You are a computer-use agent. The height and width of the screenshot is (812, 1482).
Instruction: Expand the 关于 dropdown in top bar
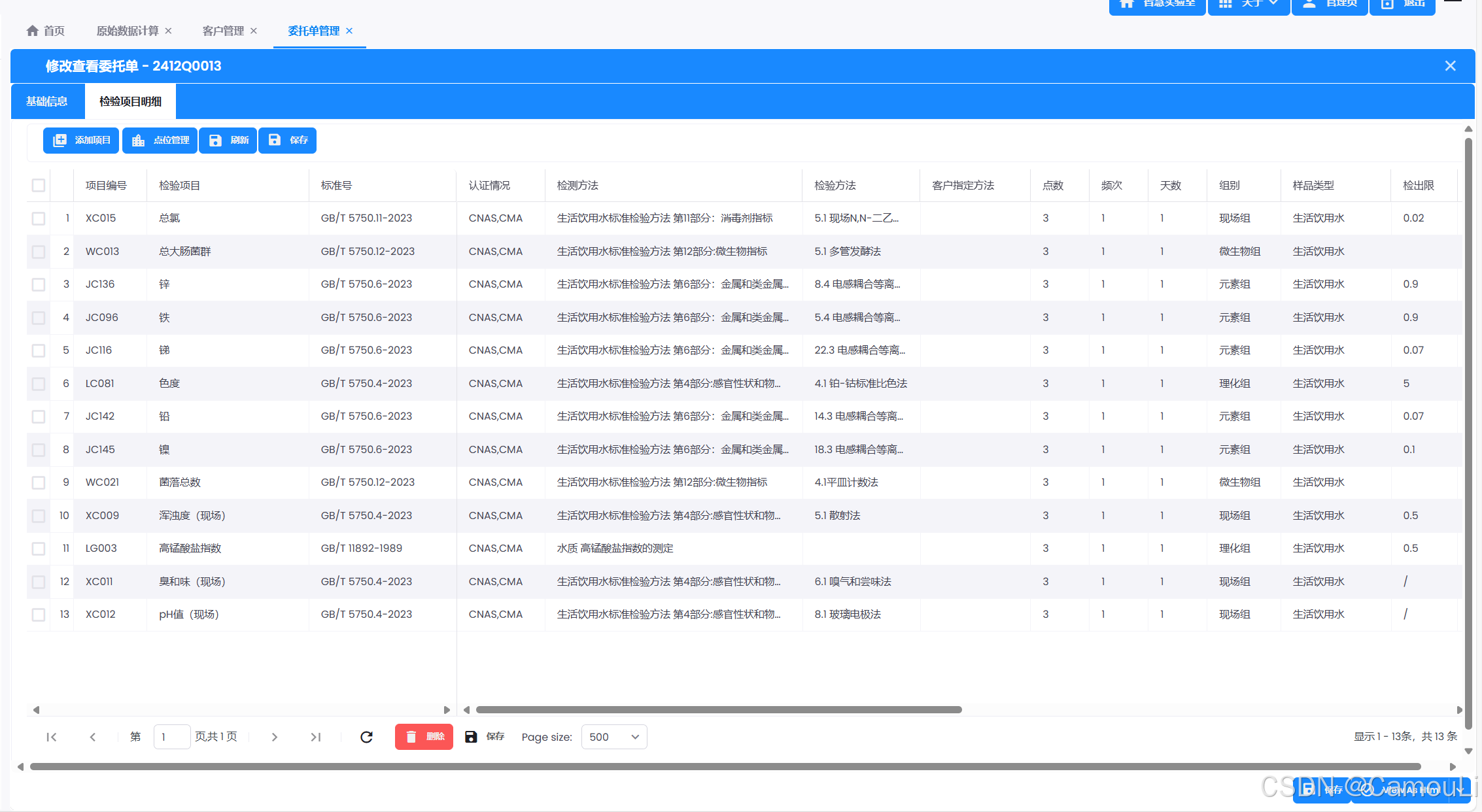tap(1249, 4)
